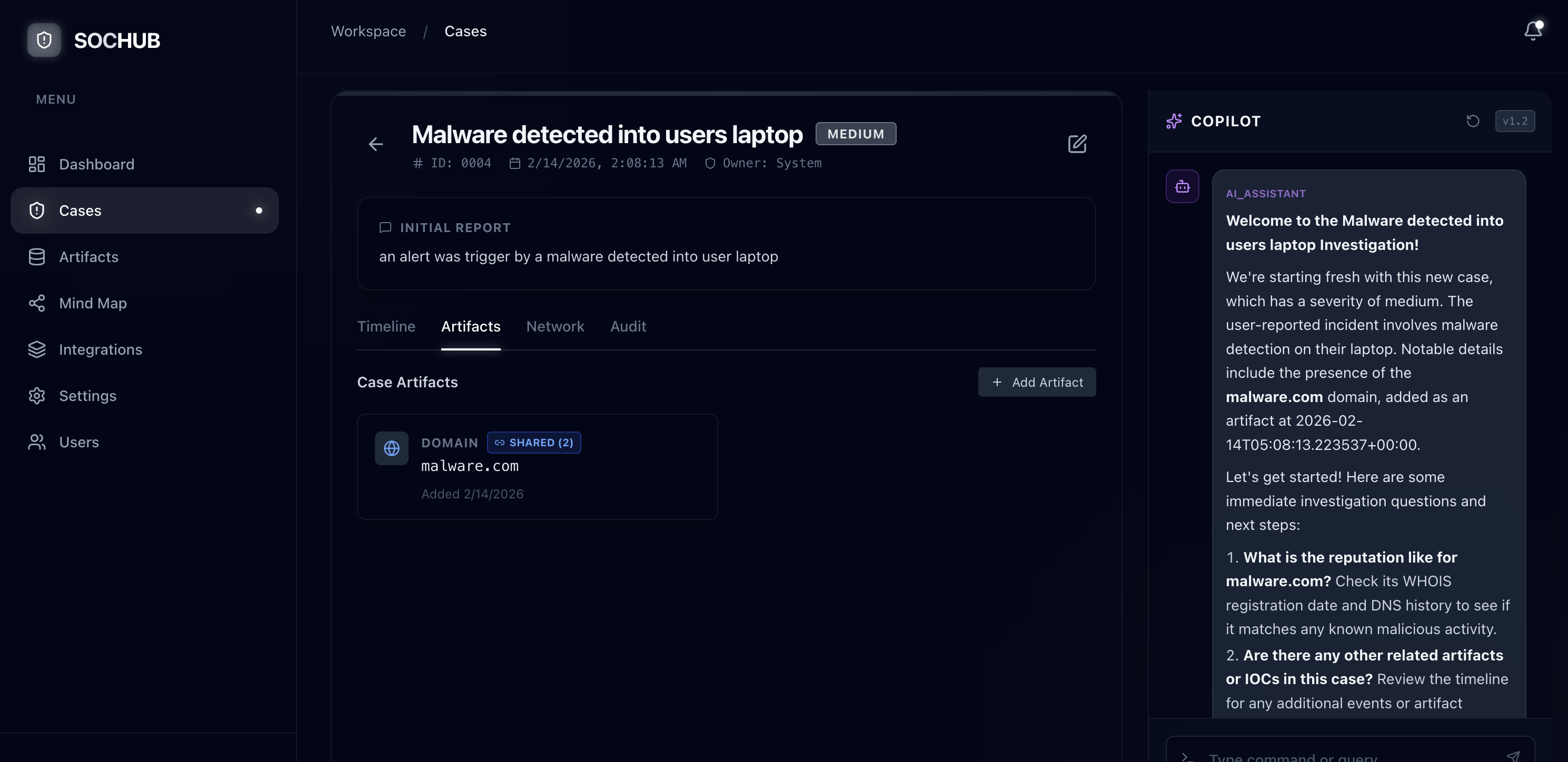Click the unread dot on the Cases menu item

[x=260, y=210]
